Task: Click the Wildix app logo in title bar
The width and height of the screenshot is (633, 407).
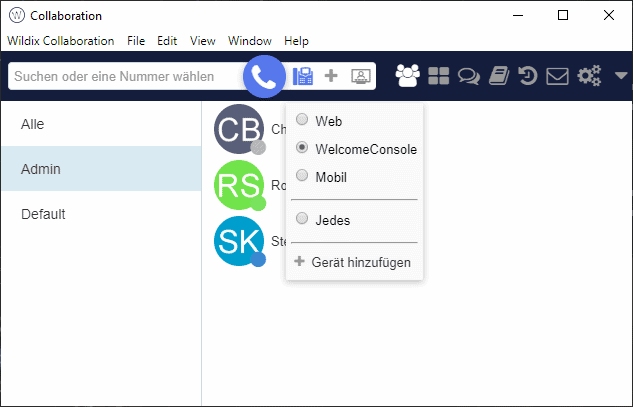Action: 17,15
